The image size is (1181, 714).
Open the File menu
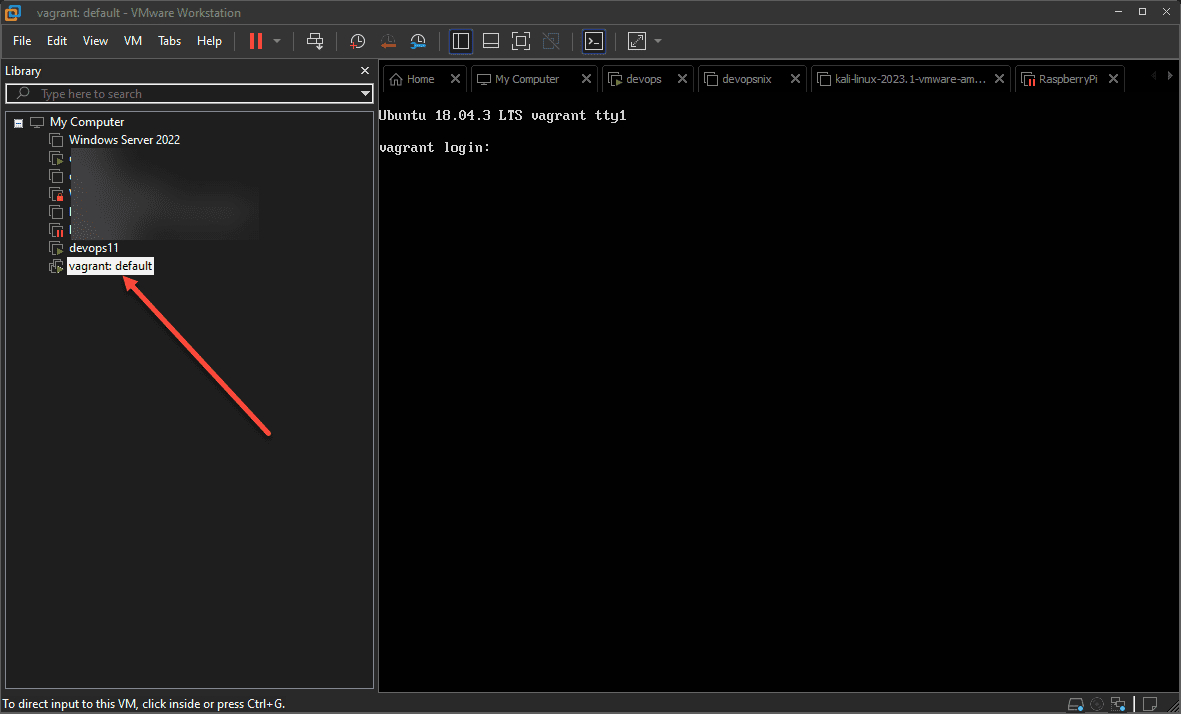pos(22,41)
